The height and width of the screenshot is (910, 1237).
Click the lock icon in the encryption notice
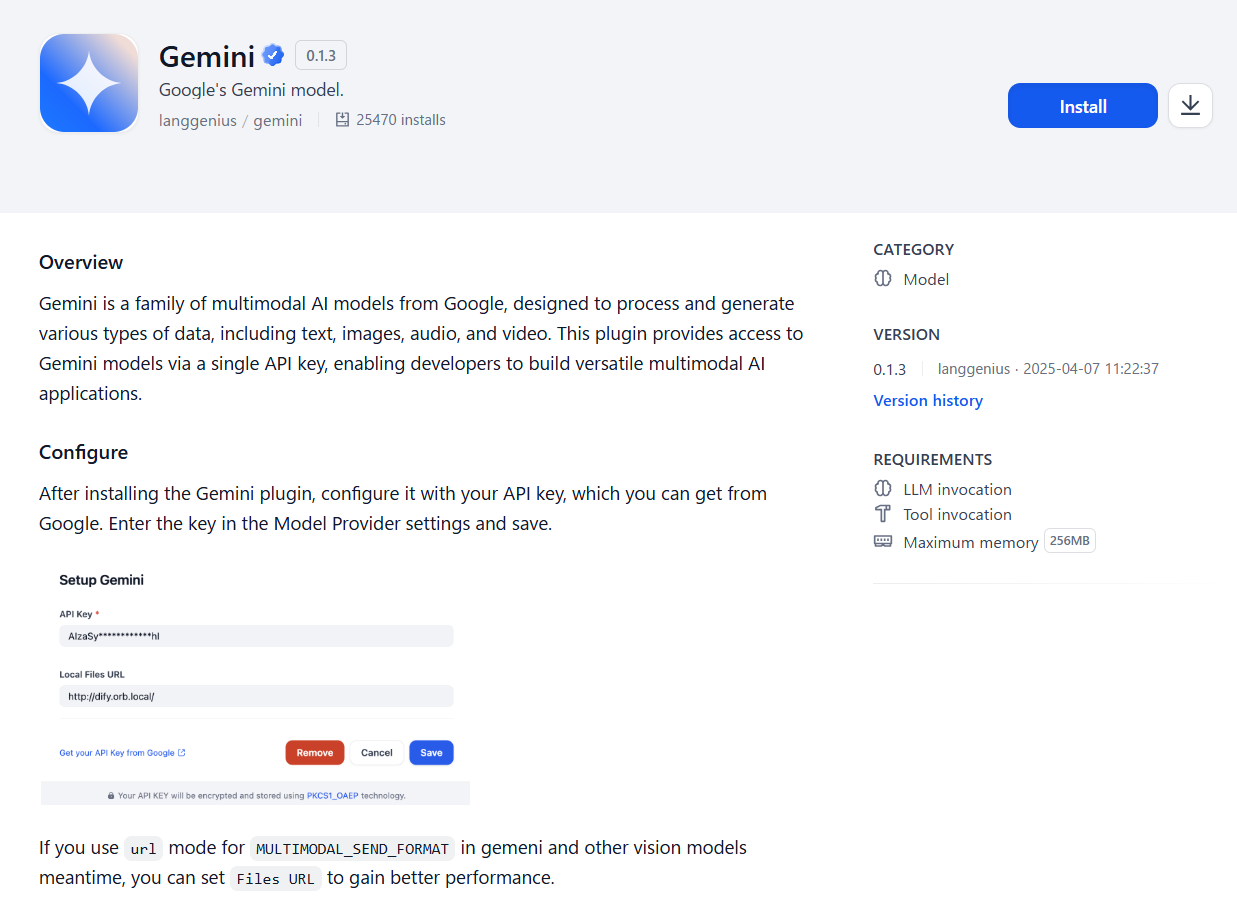110,793
